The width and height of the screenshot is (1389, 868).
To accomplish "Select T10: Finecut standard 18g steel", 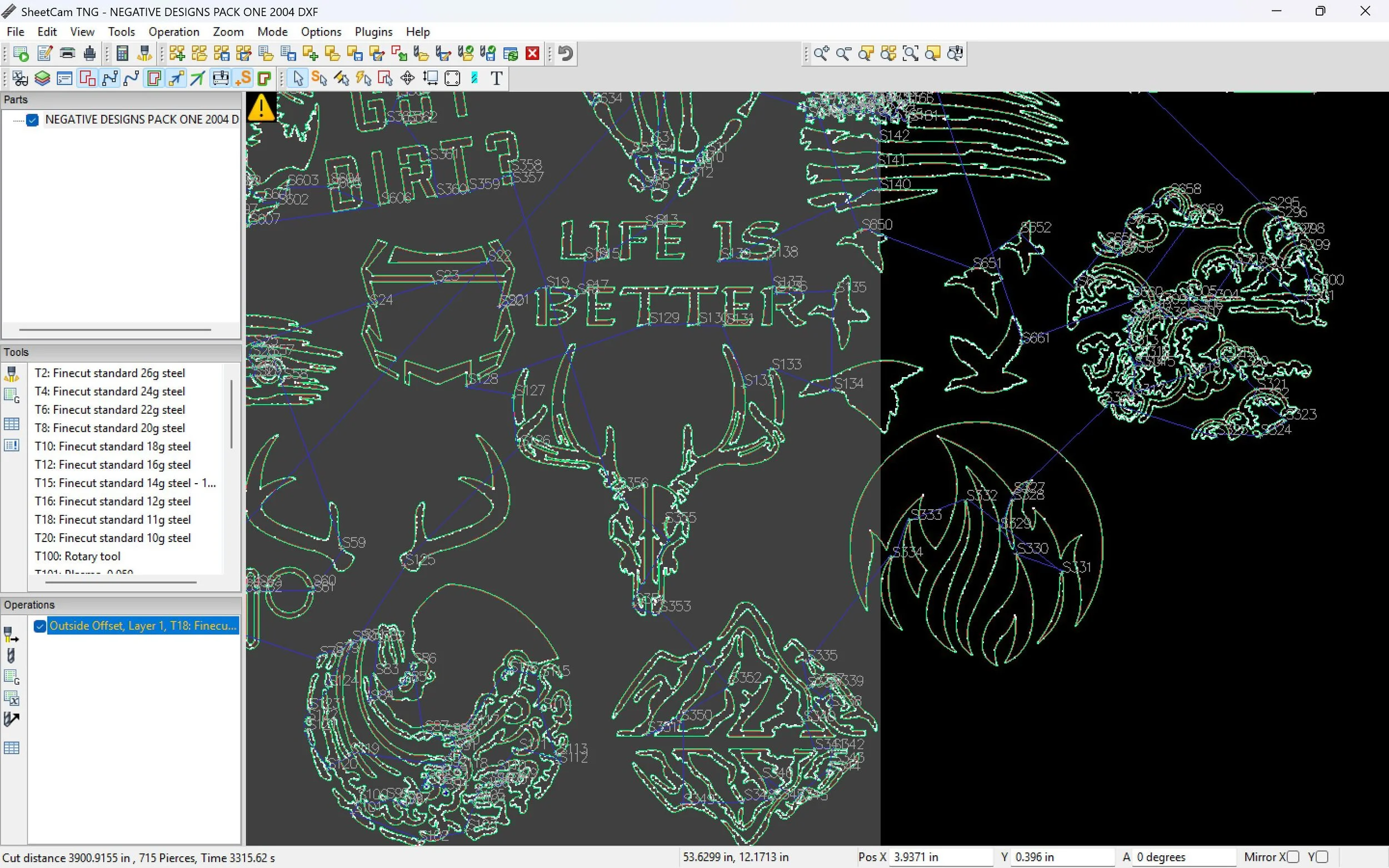I will [113, 446].
